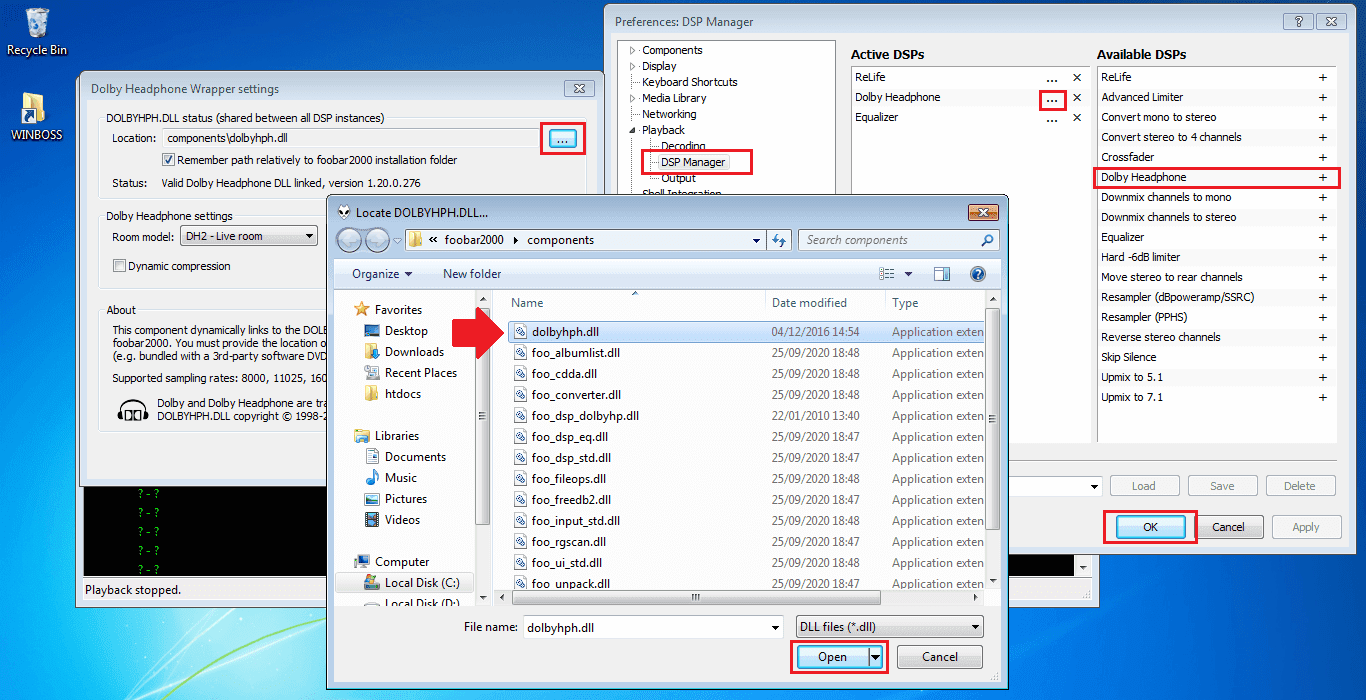Collapse the Playback tree node
Screen dimensions: 1366x700
(x=633, y=130)
